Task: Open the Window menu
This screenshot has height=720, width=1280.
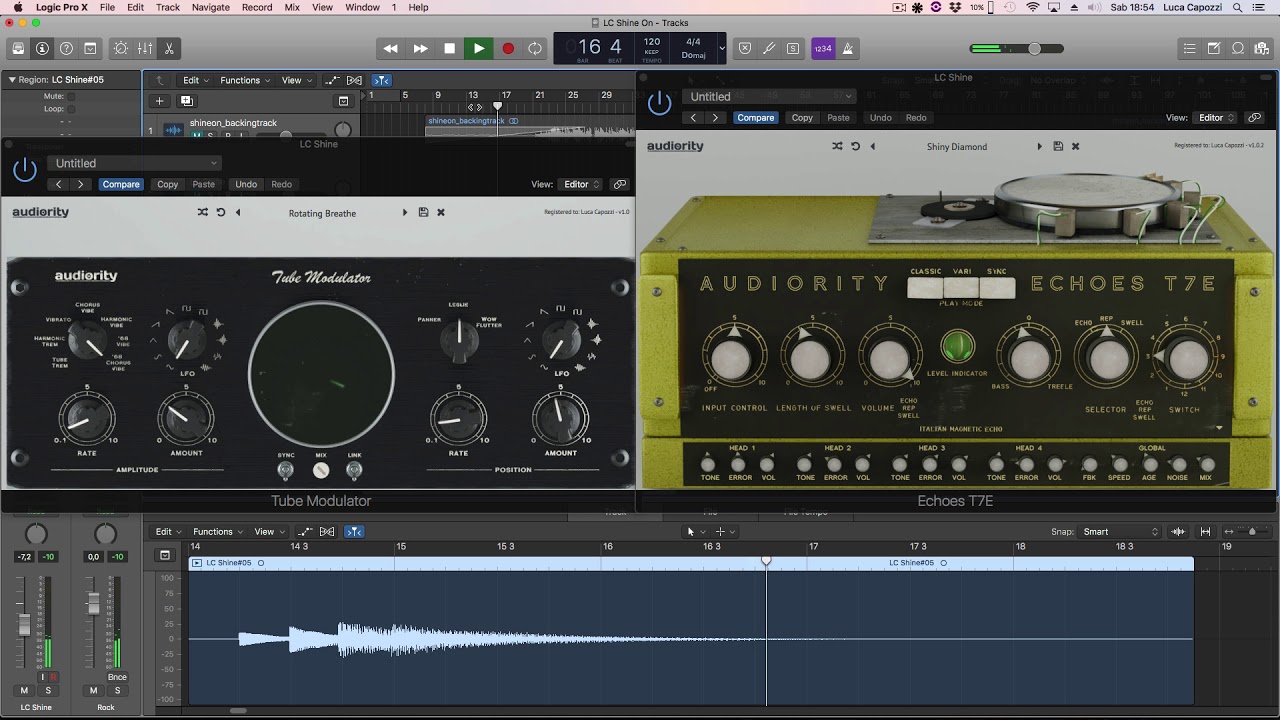Action: pos(362,7)
